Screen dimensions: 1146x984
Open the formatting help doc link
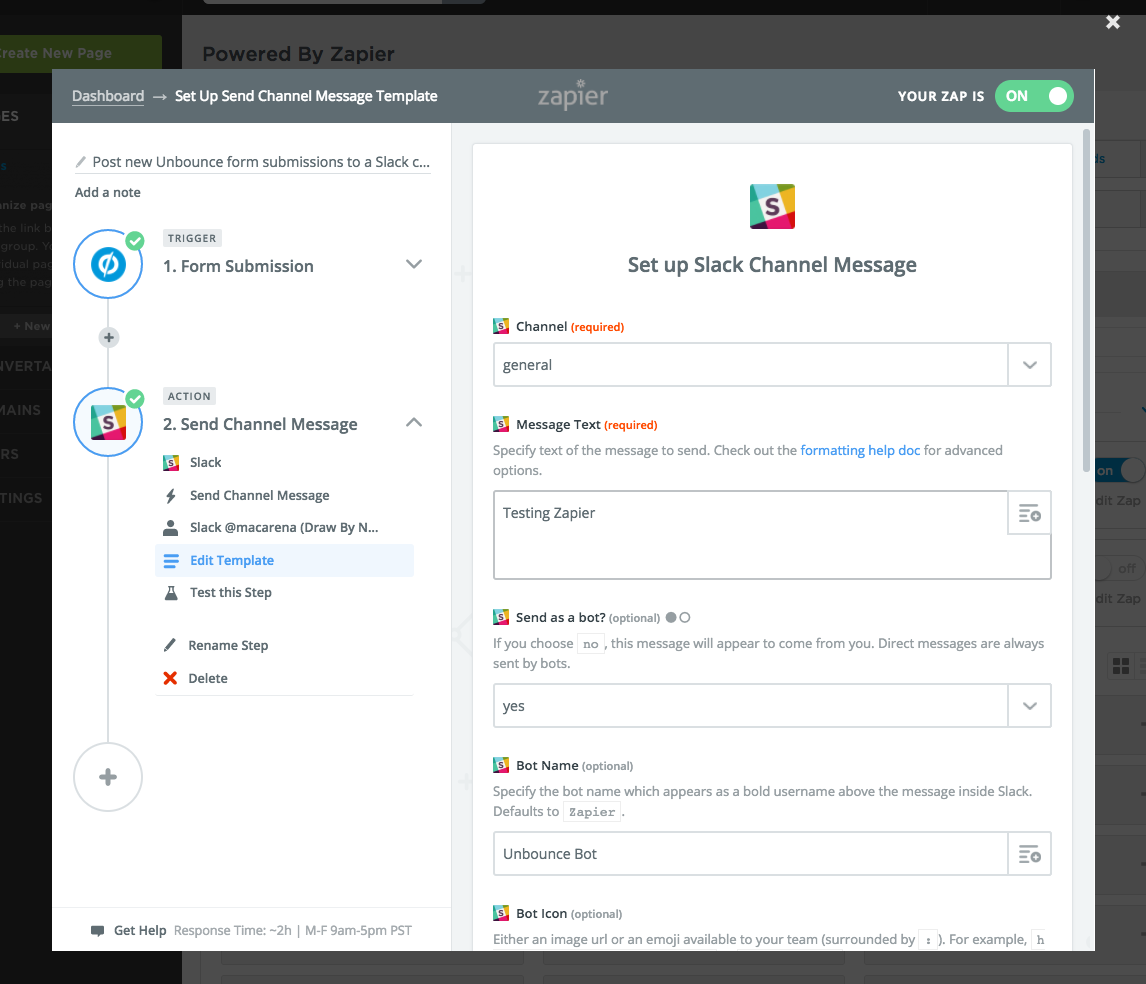(x=860, y=450)
